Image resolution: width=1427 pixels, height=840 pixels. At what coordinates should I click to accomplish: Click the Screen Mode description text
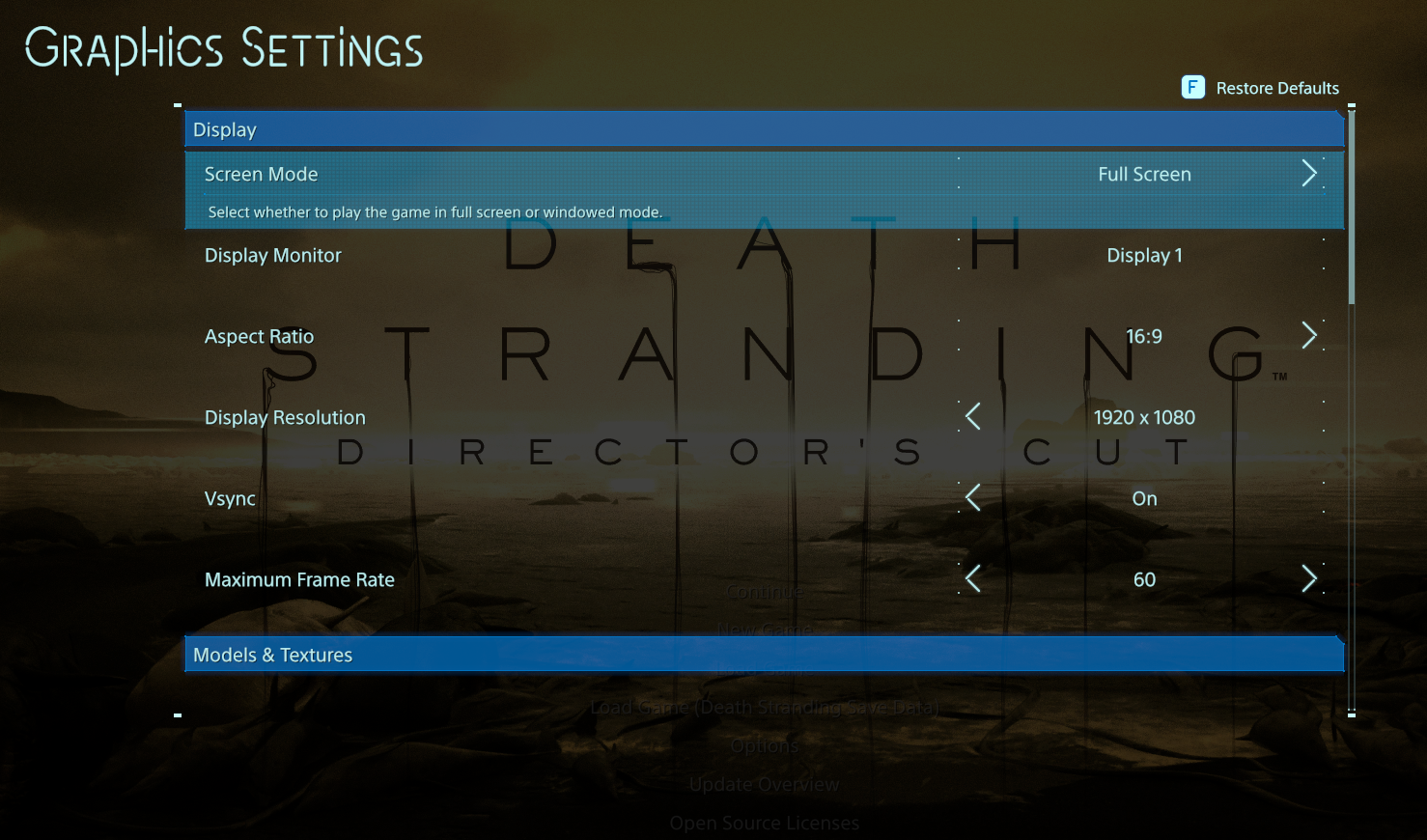pos(435,212)
